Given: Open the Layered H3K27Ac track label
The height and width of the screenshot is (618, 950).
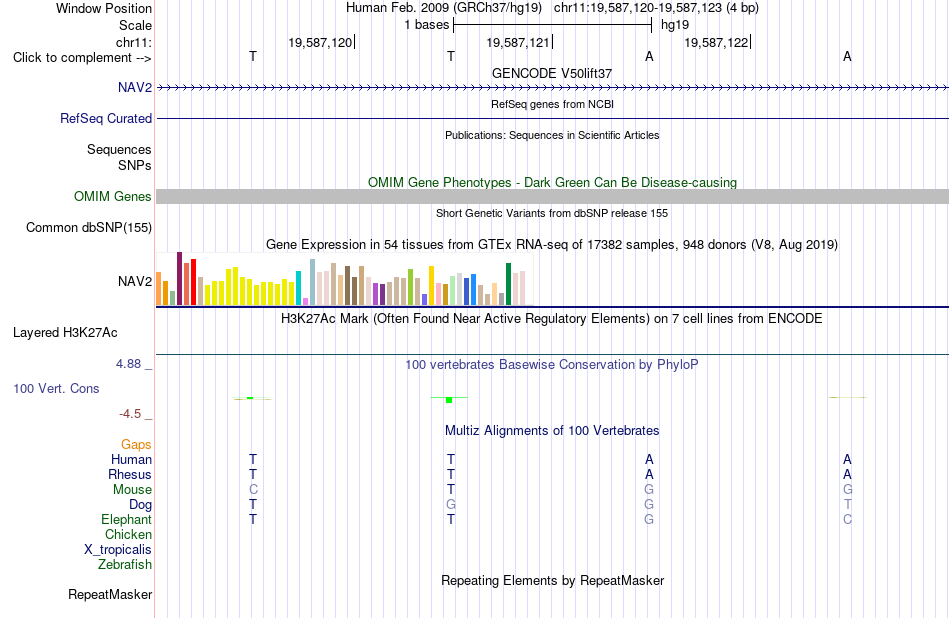Looking at the screenshot, I should (65, 332).
